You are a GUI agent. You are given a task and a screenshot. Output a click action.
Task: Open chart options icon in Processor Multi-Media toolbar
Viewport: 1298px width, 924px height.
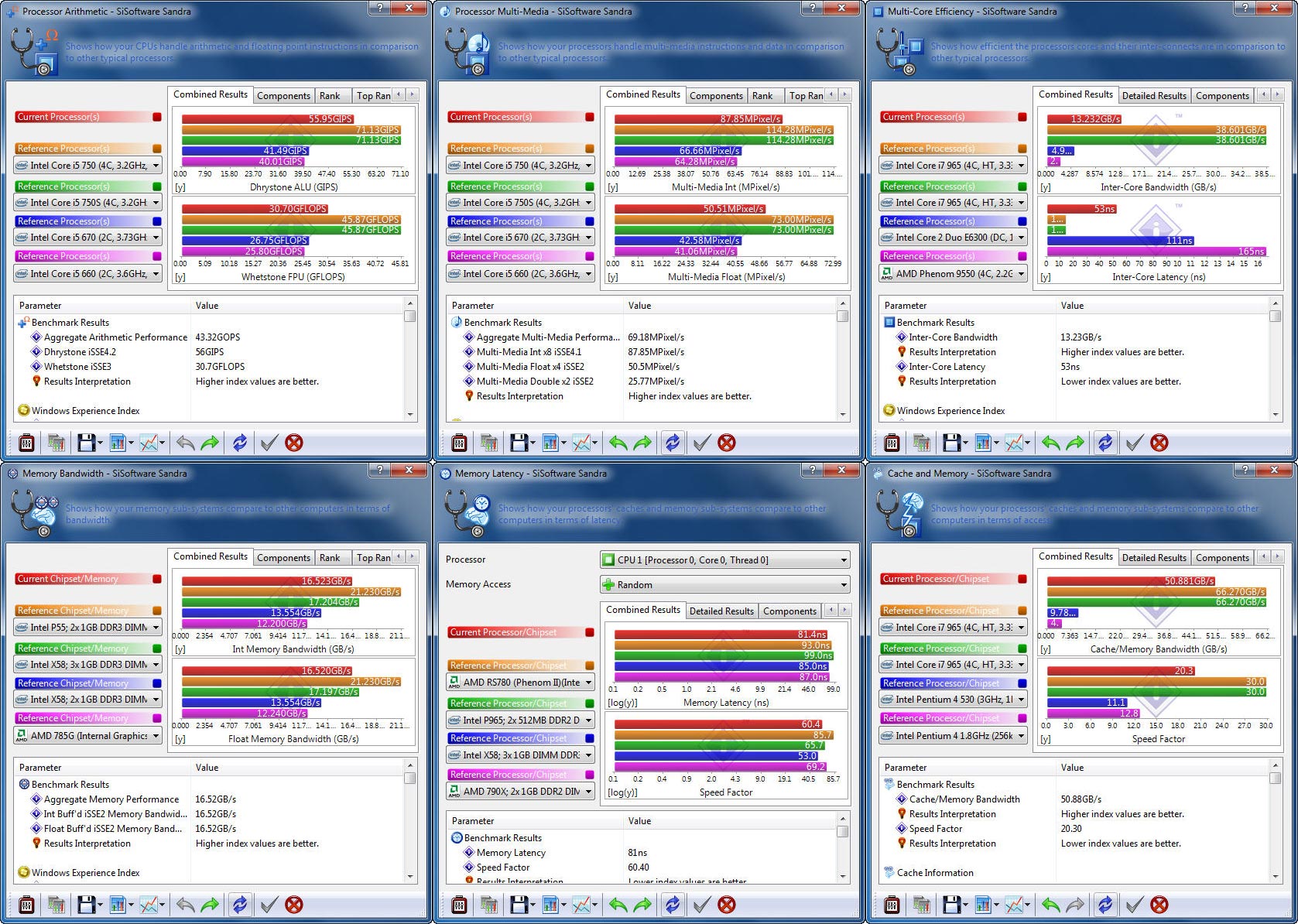pyautogui.click(x=550, y=443)
